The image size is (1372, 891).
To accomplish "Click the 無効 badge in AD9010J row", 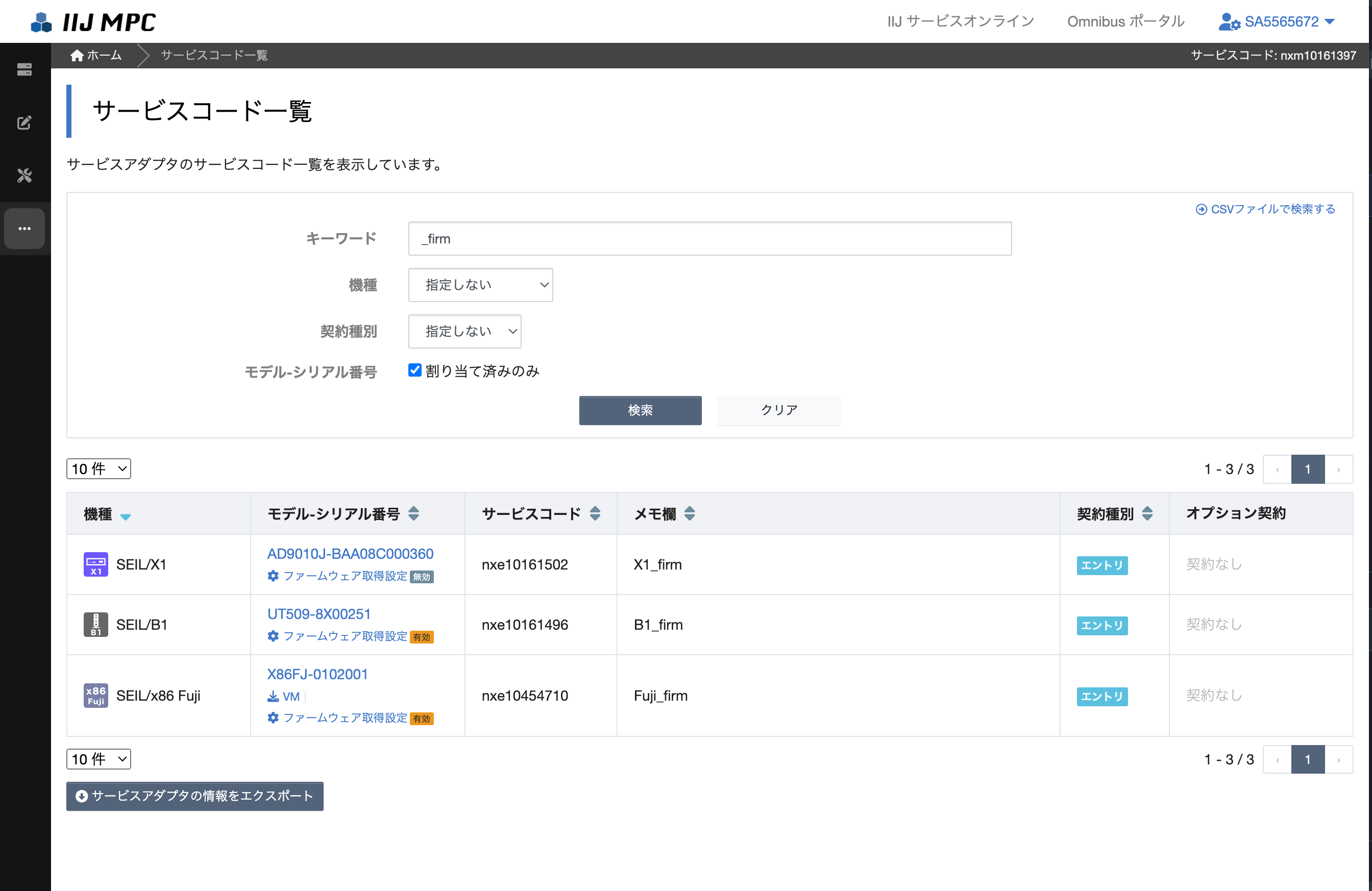I will click(422, 577).
